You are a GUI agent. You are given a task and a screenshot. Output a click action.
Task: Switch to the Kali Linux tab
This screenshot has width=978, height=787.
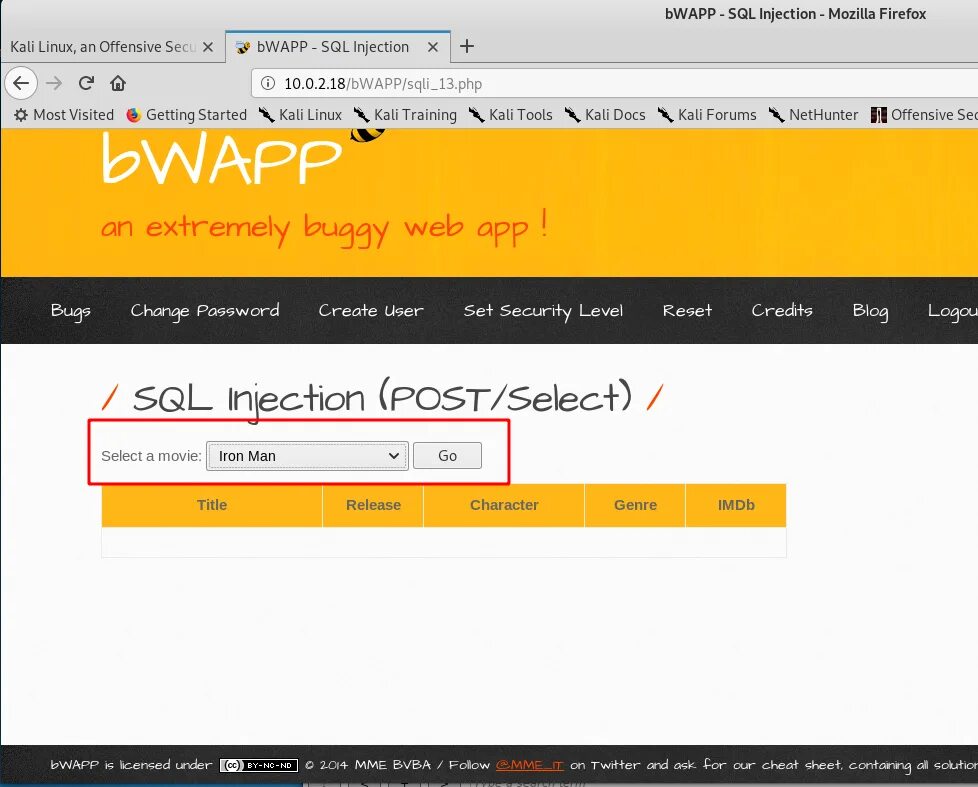[x=103, y=47]
